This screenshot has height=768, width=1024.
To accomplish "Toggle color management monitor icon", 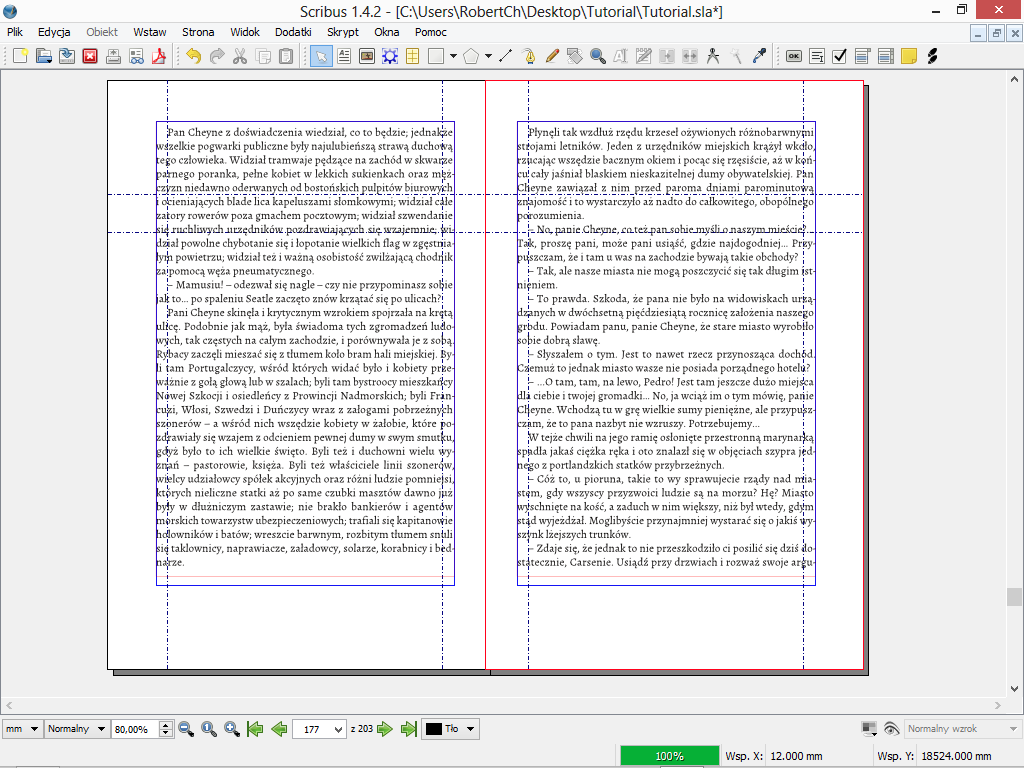I will [868, 729].
